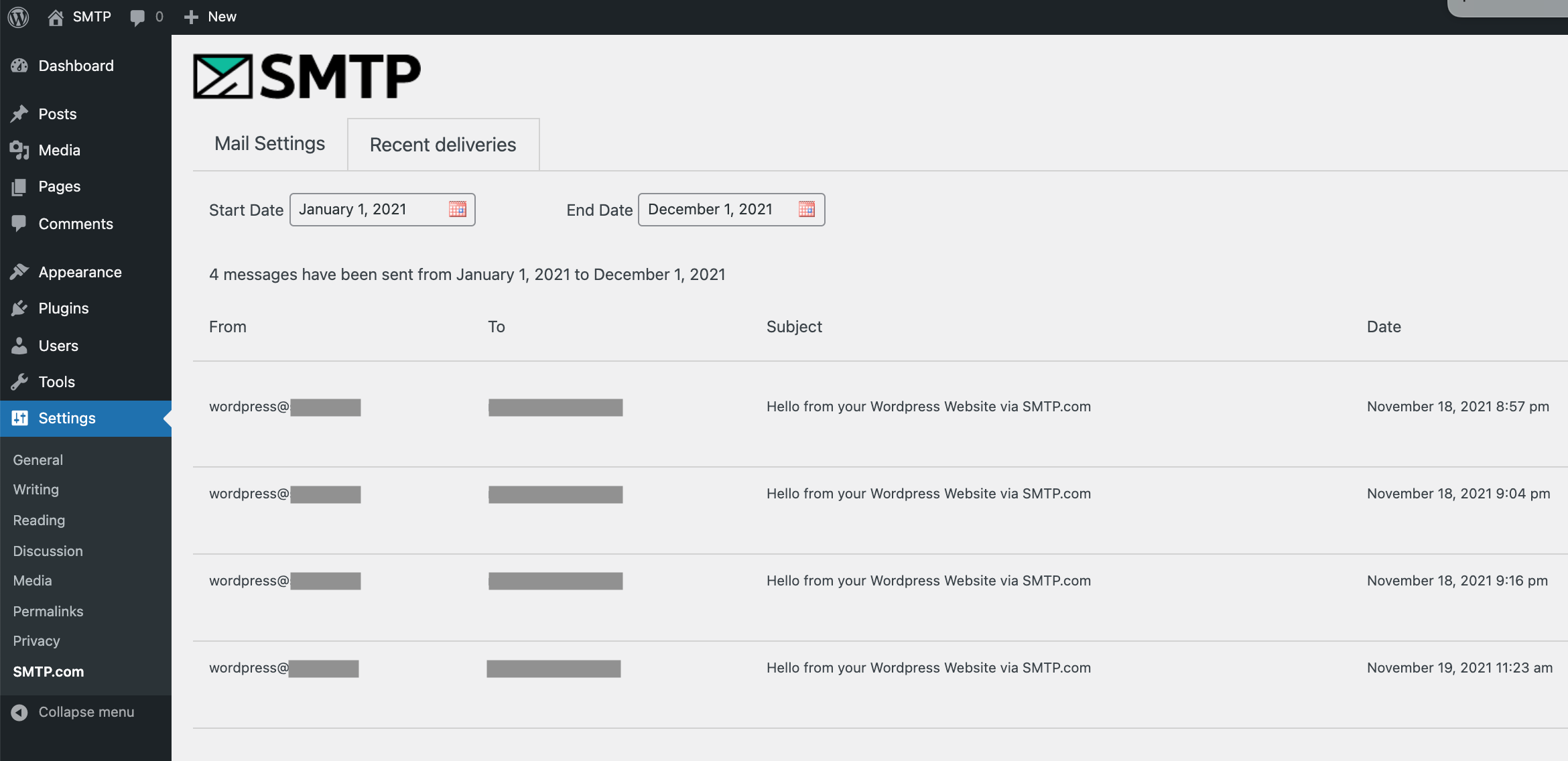Click the Settings sliders icon

click(x=19, y=418)
